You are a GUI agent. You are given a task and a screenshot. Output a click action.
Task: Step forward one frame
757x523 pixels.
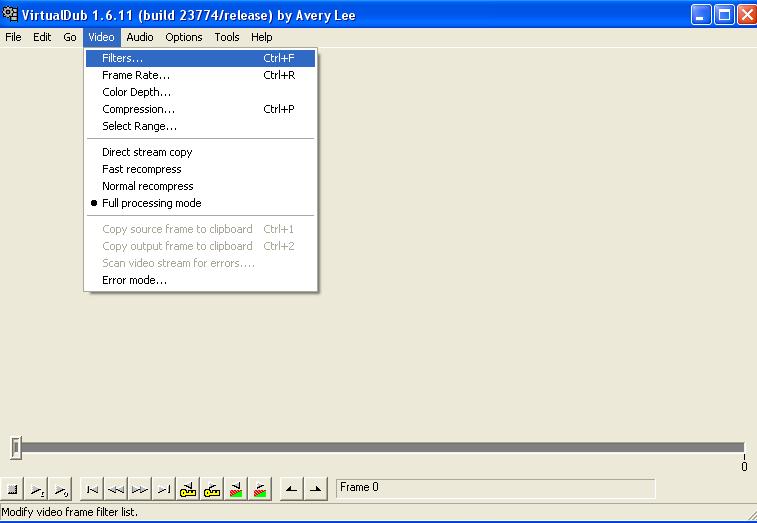pyautogui.click(x=140, y=489)
